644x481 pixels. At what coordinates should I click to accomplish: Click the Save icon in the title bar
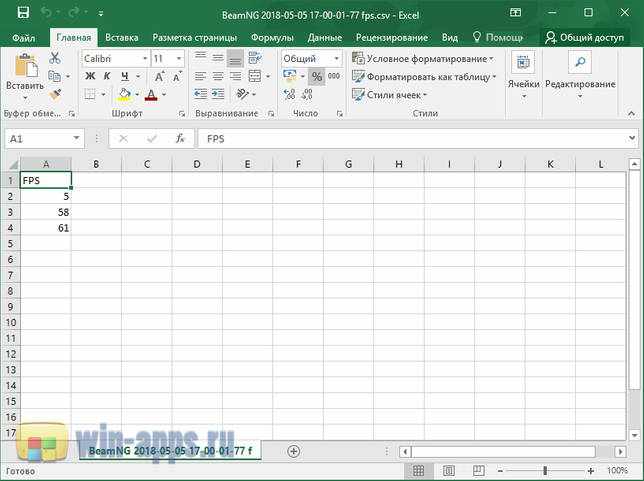23,13
